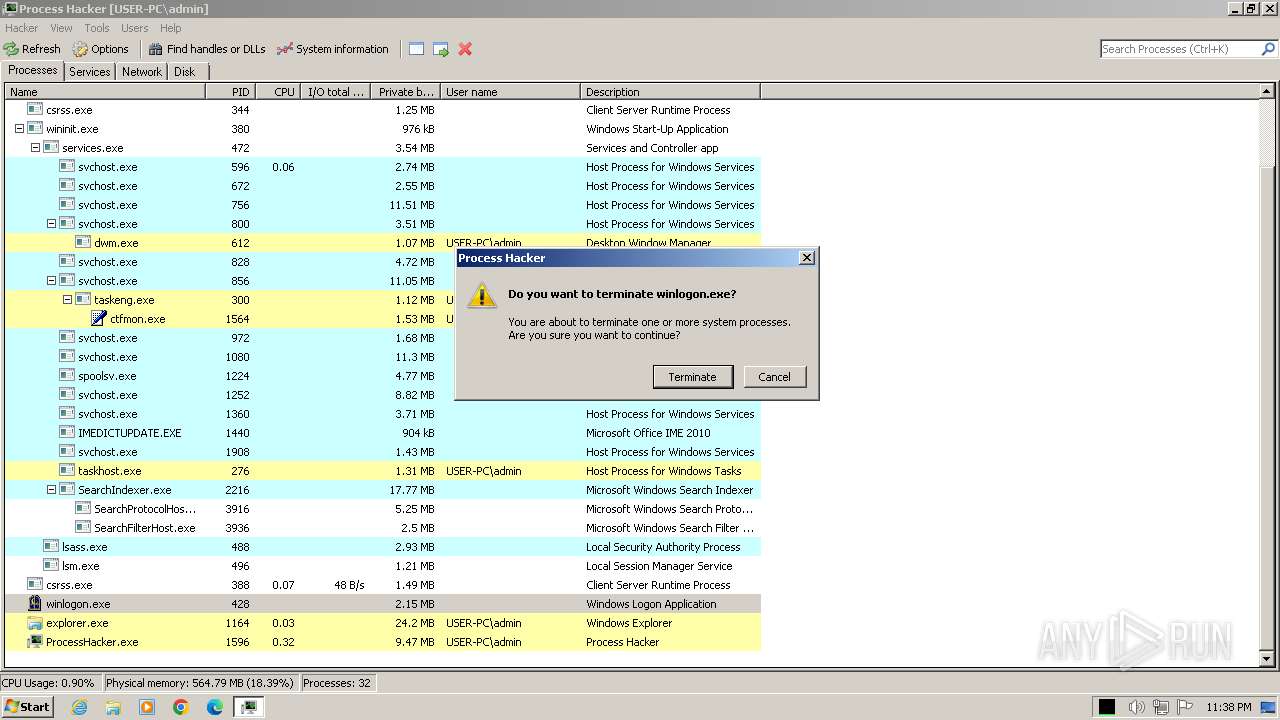Open the Users menu
The image size is (1280, 720).
pos(135,28)
